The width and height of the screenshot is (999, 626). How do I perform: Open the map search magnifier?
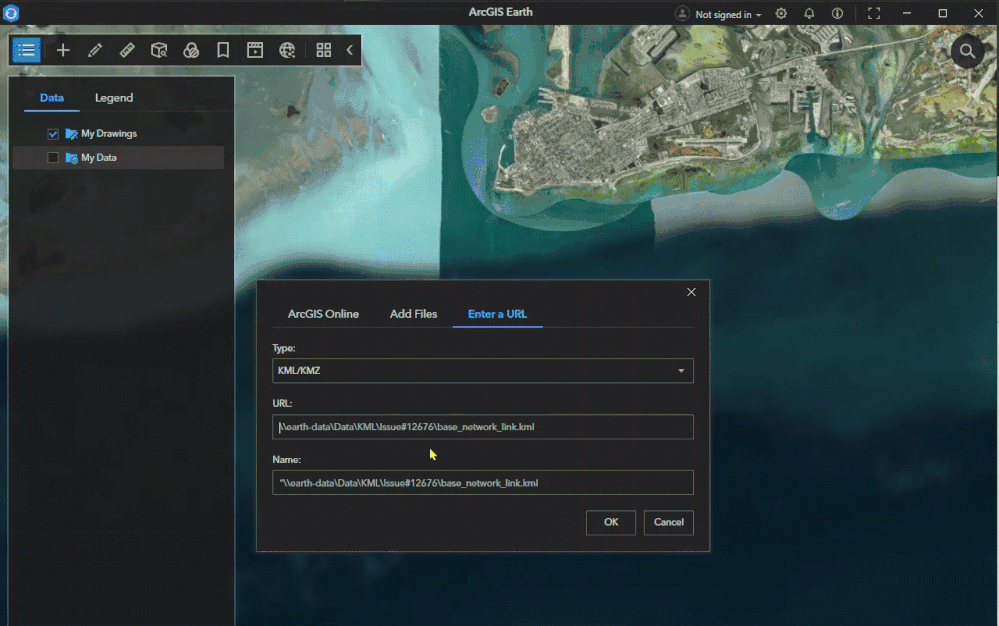(x=967, y=52)
